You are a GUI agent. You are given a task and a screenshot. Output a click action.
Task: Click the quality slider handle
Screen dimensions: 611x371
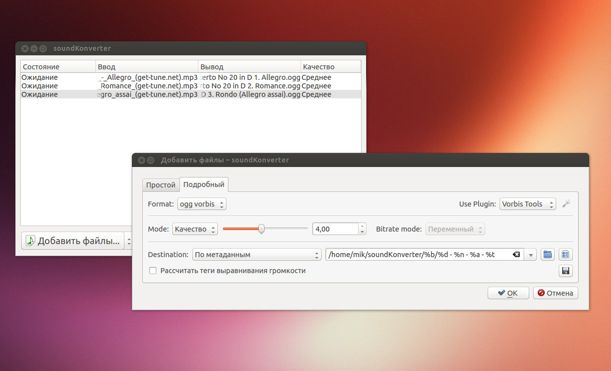pyautogui.click(x=261, y=229)
